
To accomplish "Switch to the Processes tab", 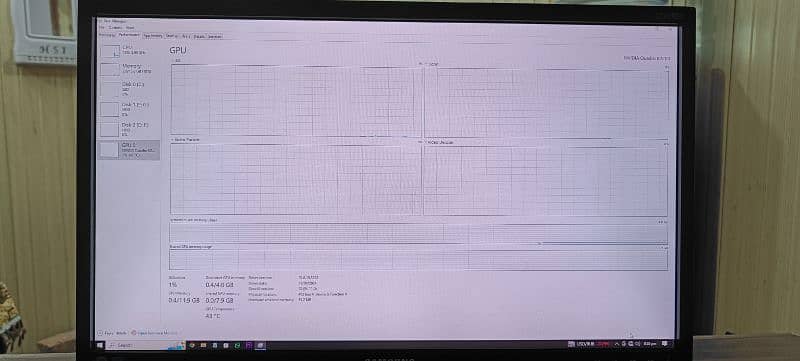I will (x=107, y=35).
